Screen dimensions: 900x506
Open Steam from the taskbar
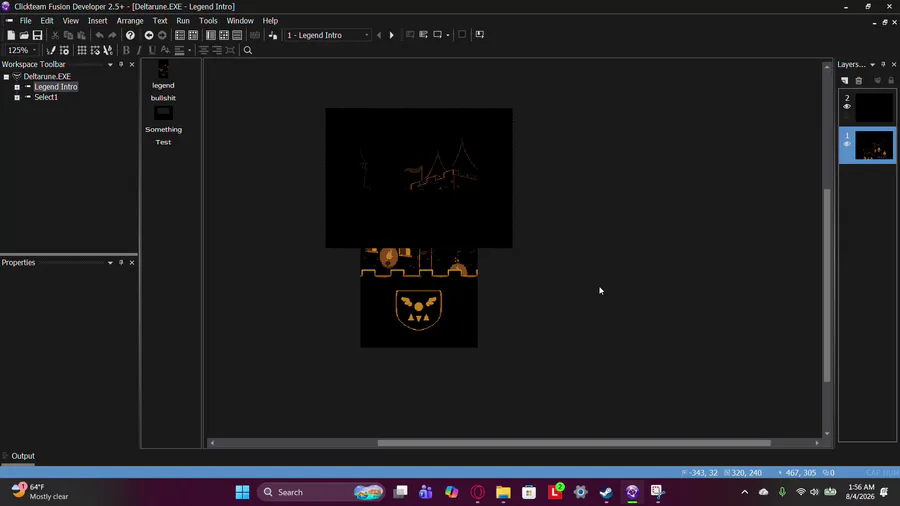pos(606,492)
